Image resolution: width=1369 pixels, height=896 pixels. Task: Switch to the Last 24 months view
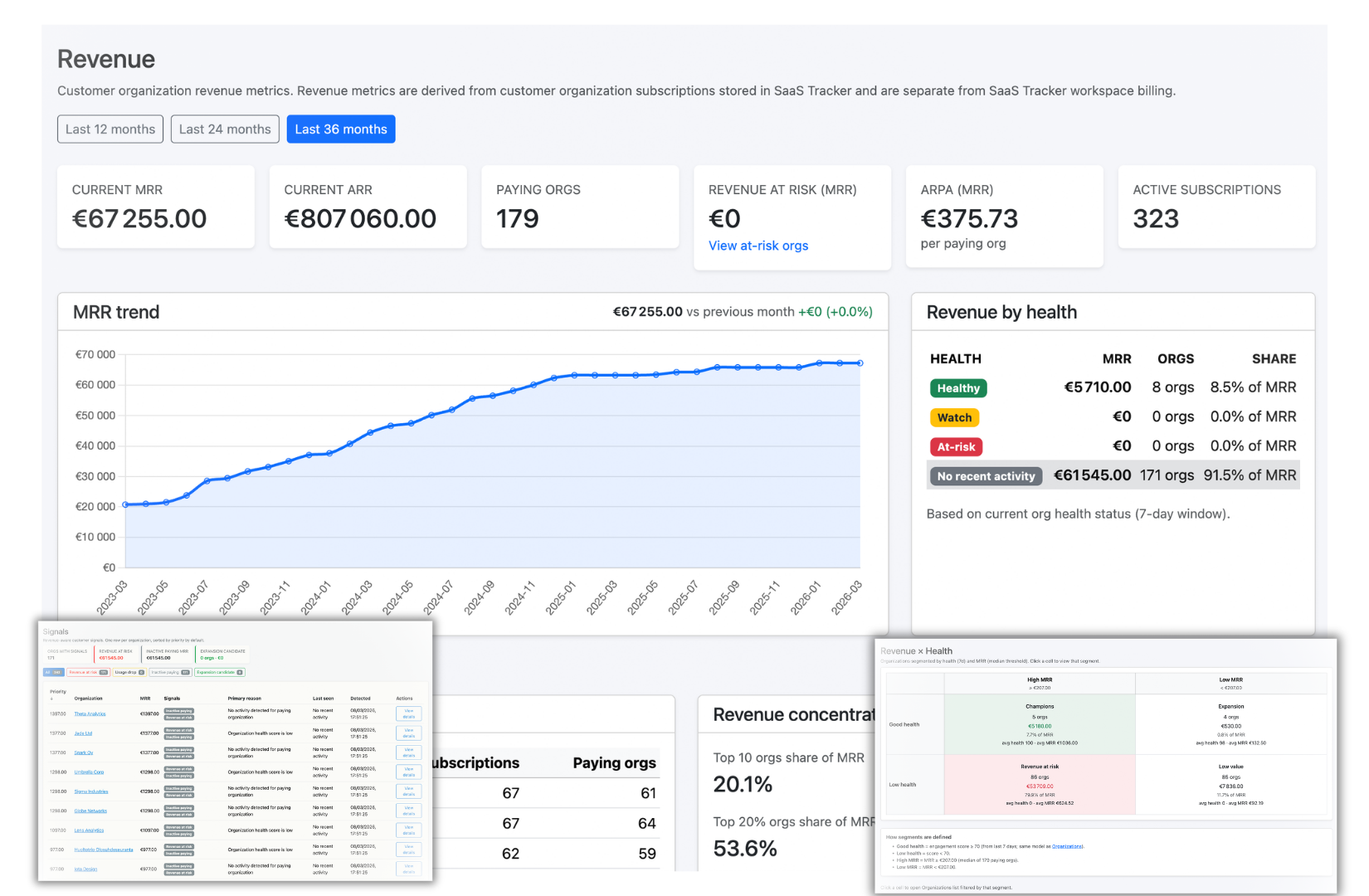coord(224,129)
